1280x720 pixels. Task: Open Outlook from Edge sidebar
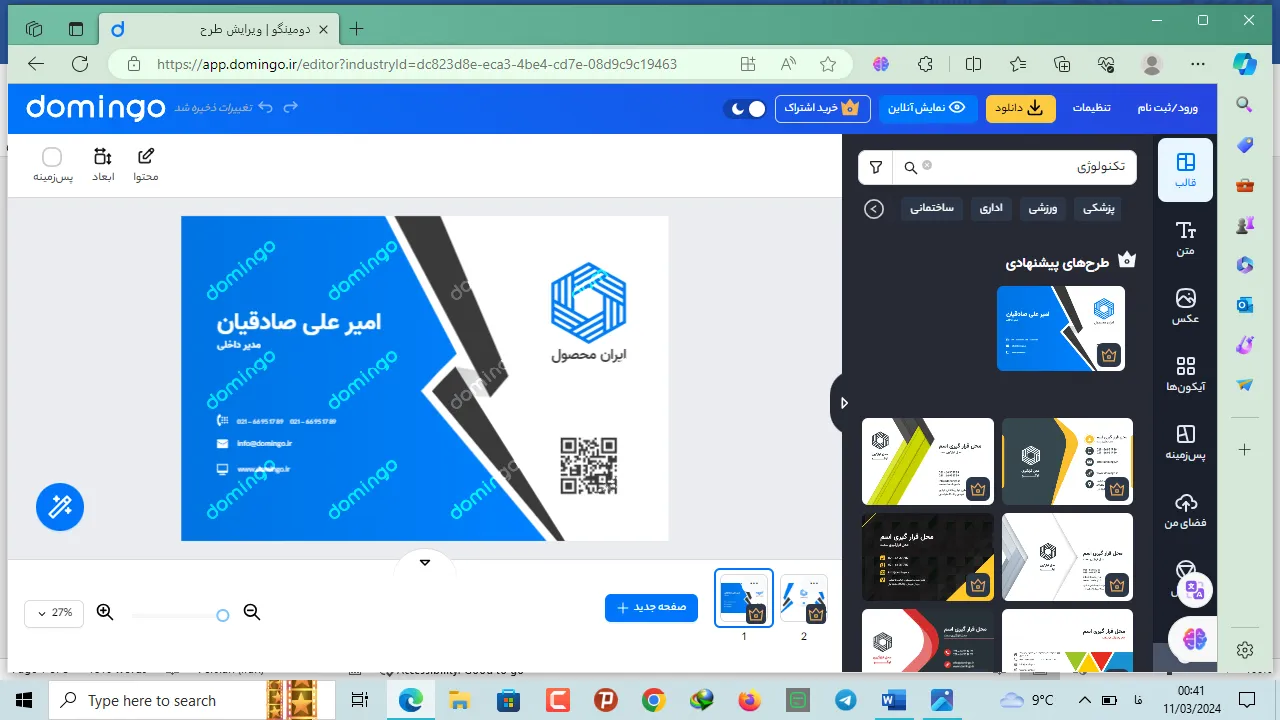pyautogui.click(x=1245, y=305)
